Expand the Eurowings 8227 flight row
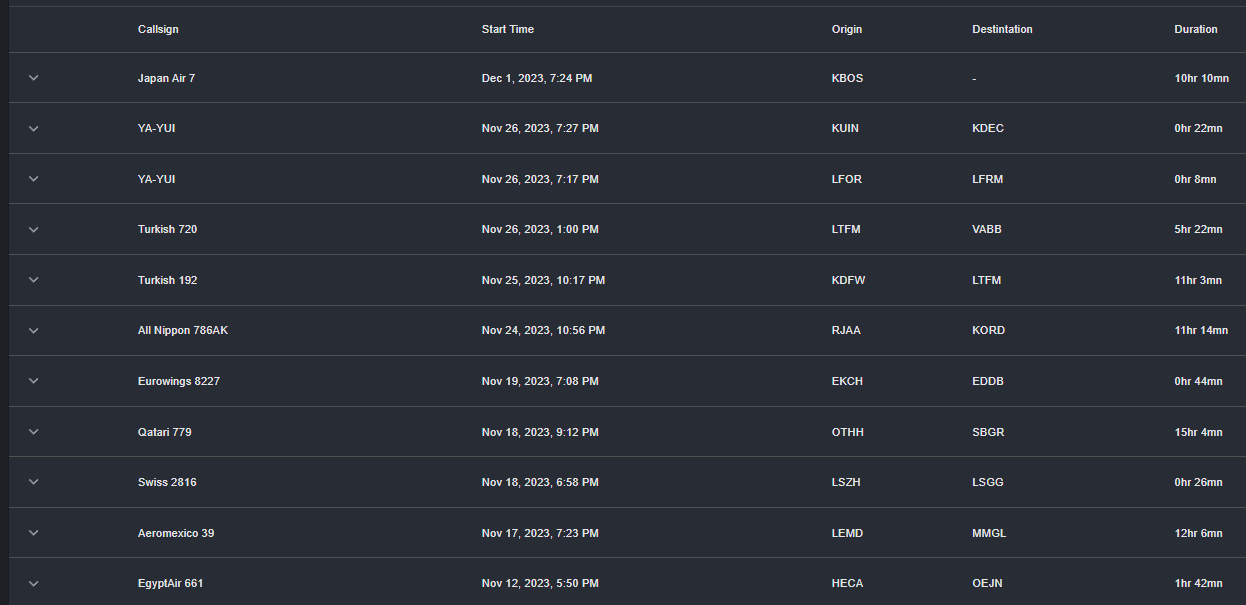The image size is (1246, 605). [33, 381]
